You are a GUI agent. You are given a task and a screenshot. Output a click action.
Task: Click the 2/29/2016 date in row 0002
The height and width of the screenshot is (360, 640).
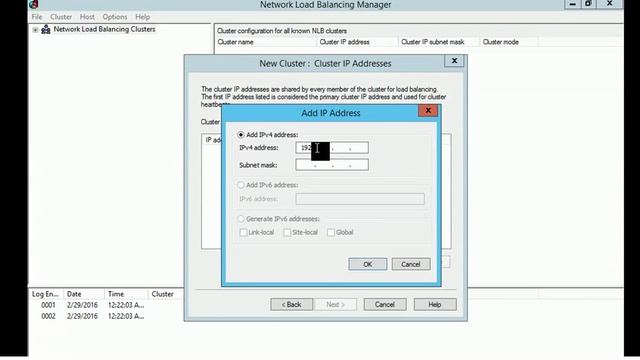tap(82, 316)
